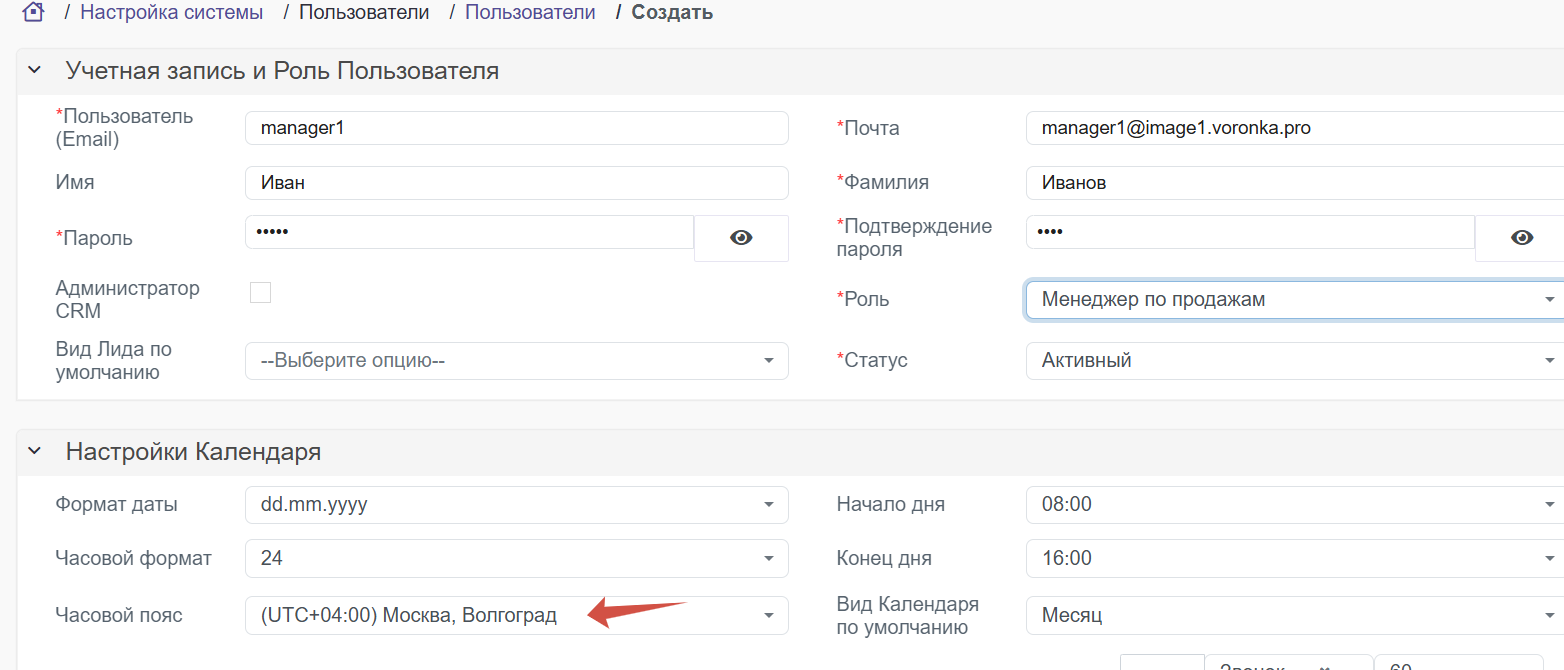Open the purple Пользователи breadcrumb link
The image size is (1564, 670).
pos(530,13)
